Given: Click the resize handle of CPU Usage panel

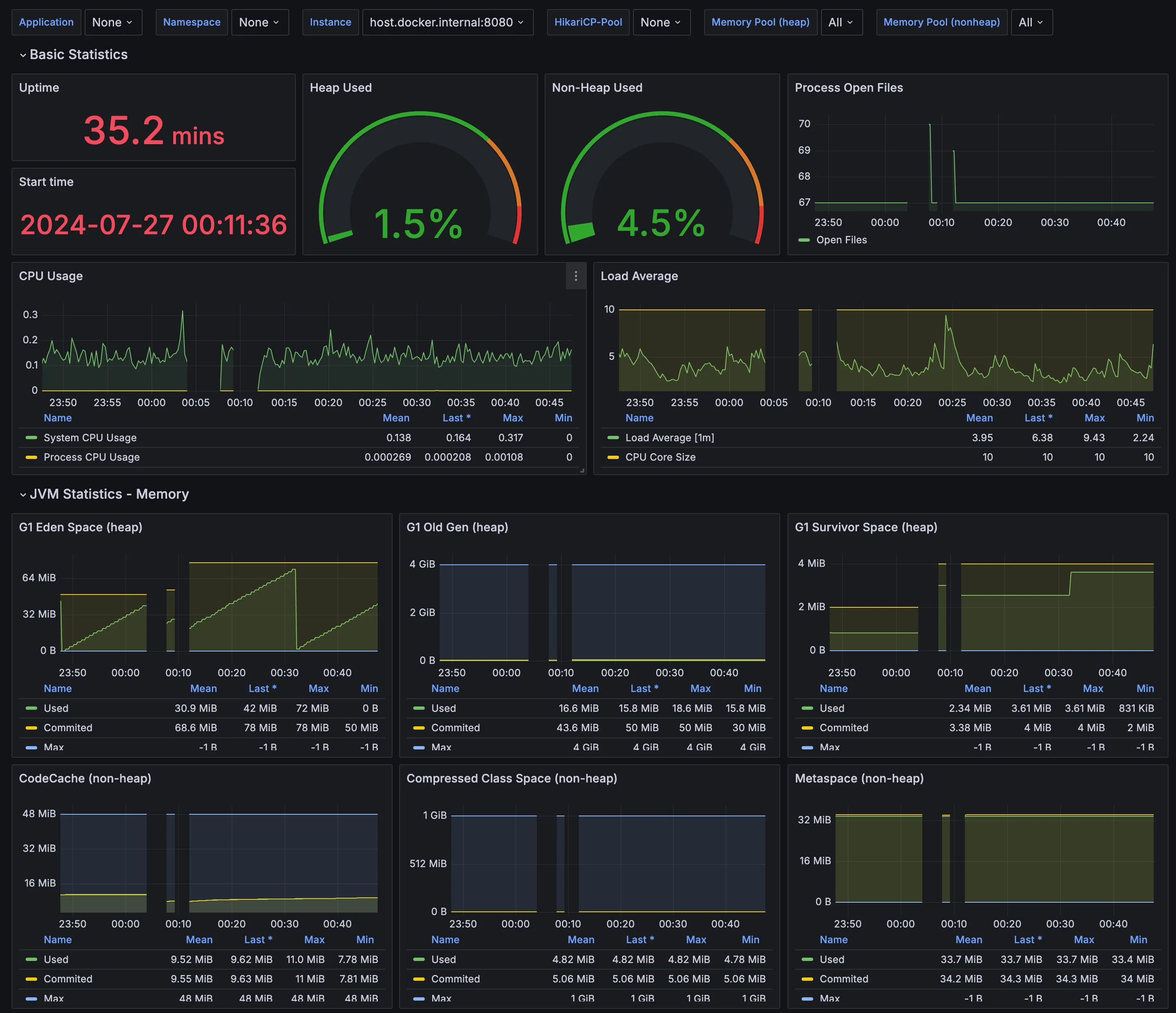Looking at the screenshot, I should click(582, 471).
